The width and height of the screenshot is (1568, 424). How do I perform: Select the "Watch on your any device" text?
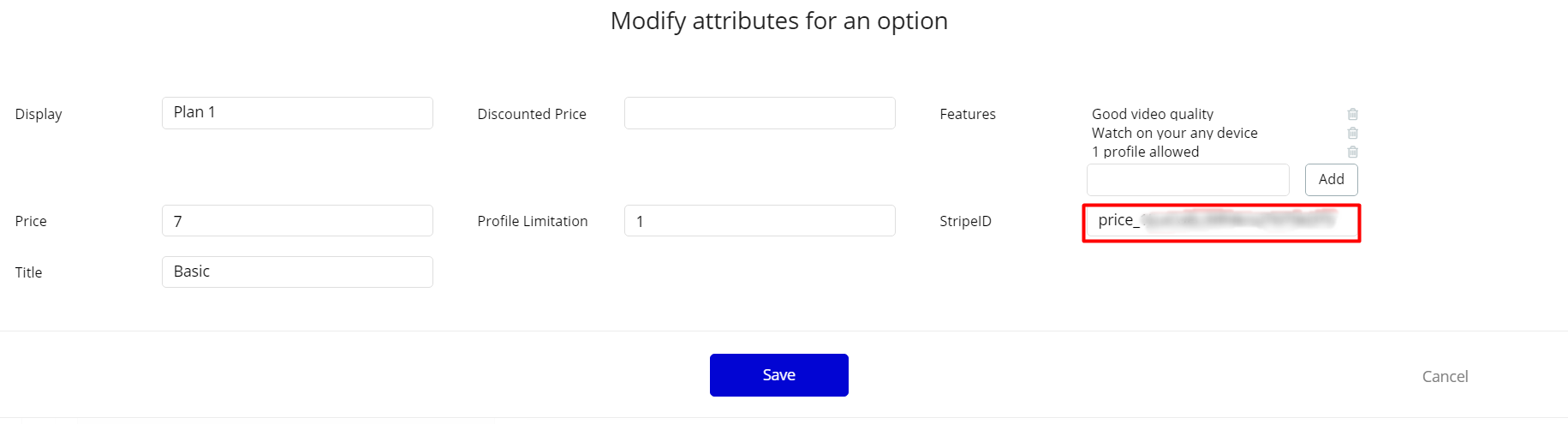coord(1174,133)
